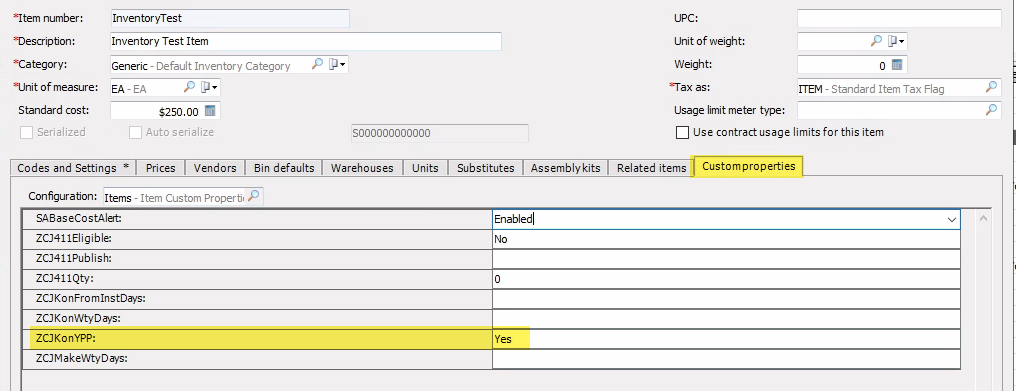Viewport: 1016px width, 391px height.
Task: Expand the SABaseCostAlert dropdown arrow
Action: pyautogui.click(x=951, y=219)
